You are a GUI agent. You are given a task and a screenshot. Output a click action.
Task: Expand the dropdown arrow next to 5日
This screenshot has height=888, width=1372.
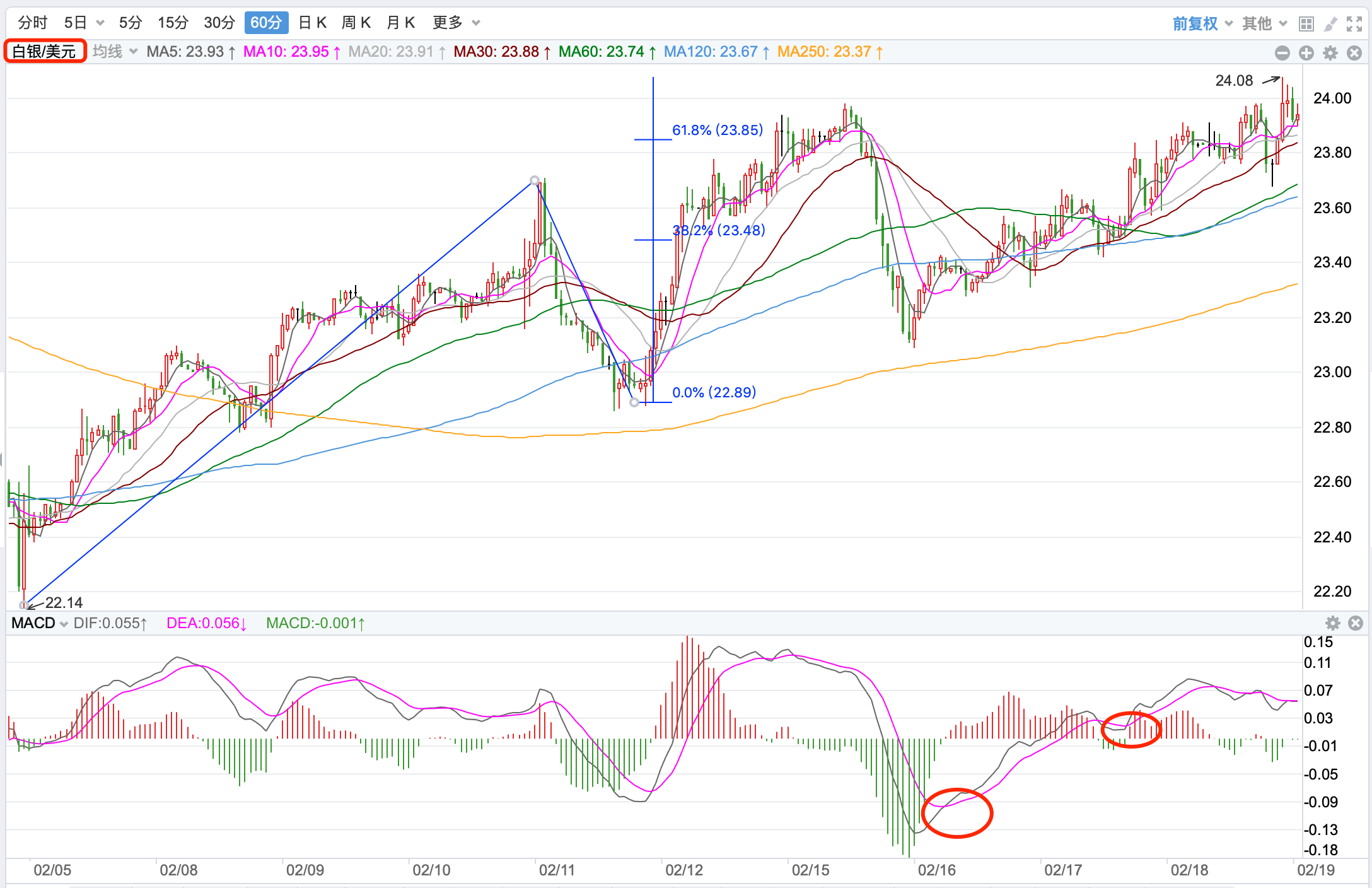point(100,23)
